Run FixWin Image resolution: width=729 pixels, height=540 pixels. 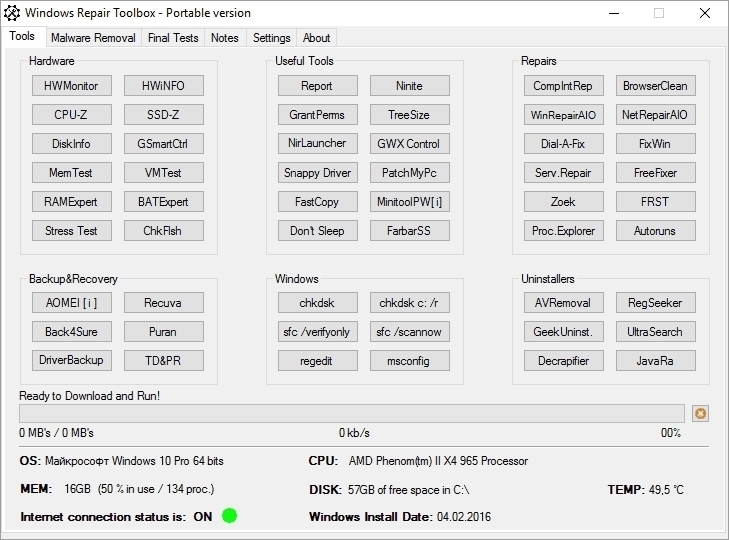(656, 144)
